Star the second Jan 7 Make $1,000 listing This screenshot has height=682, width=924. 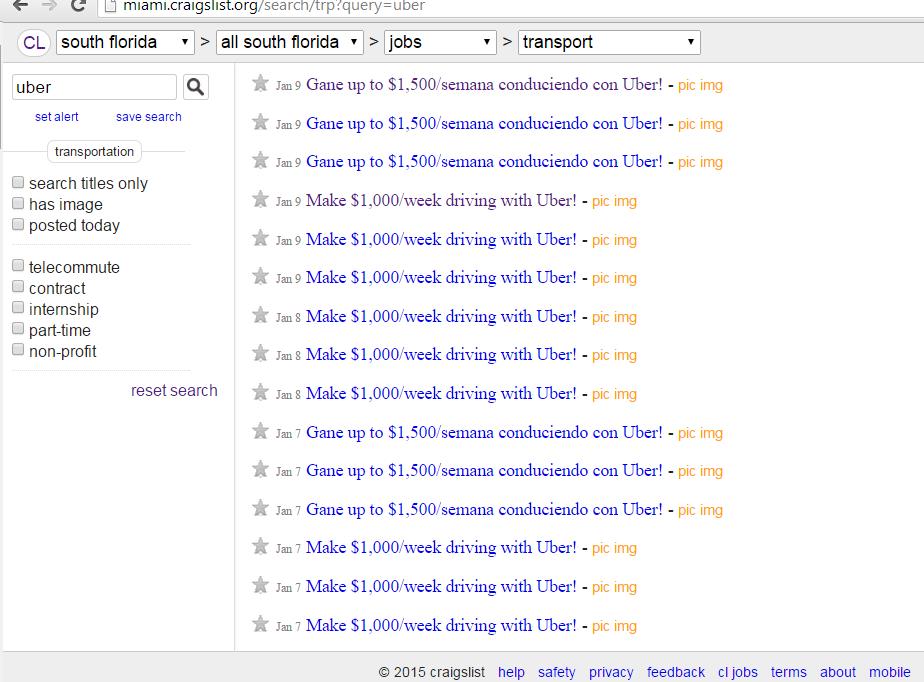260,585
